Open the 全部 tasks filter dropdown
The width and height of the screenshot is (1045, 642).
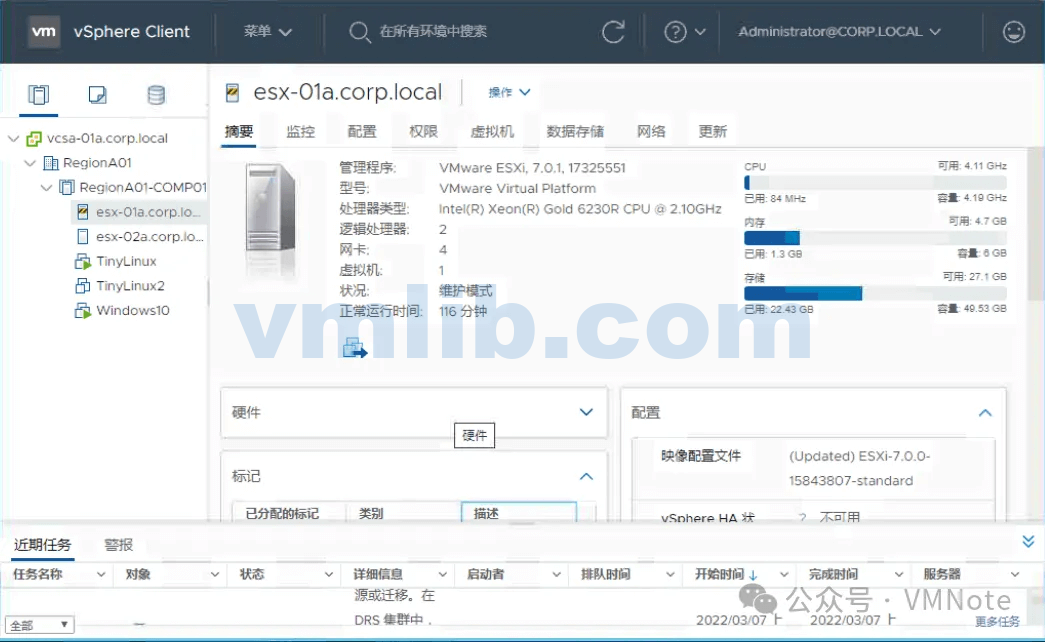click(39, 623)
